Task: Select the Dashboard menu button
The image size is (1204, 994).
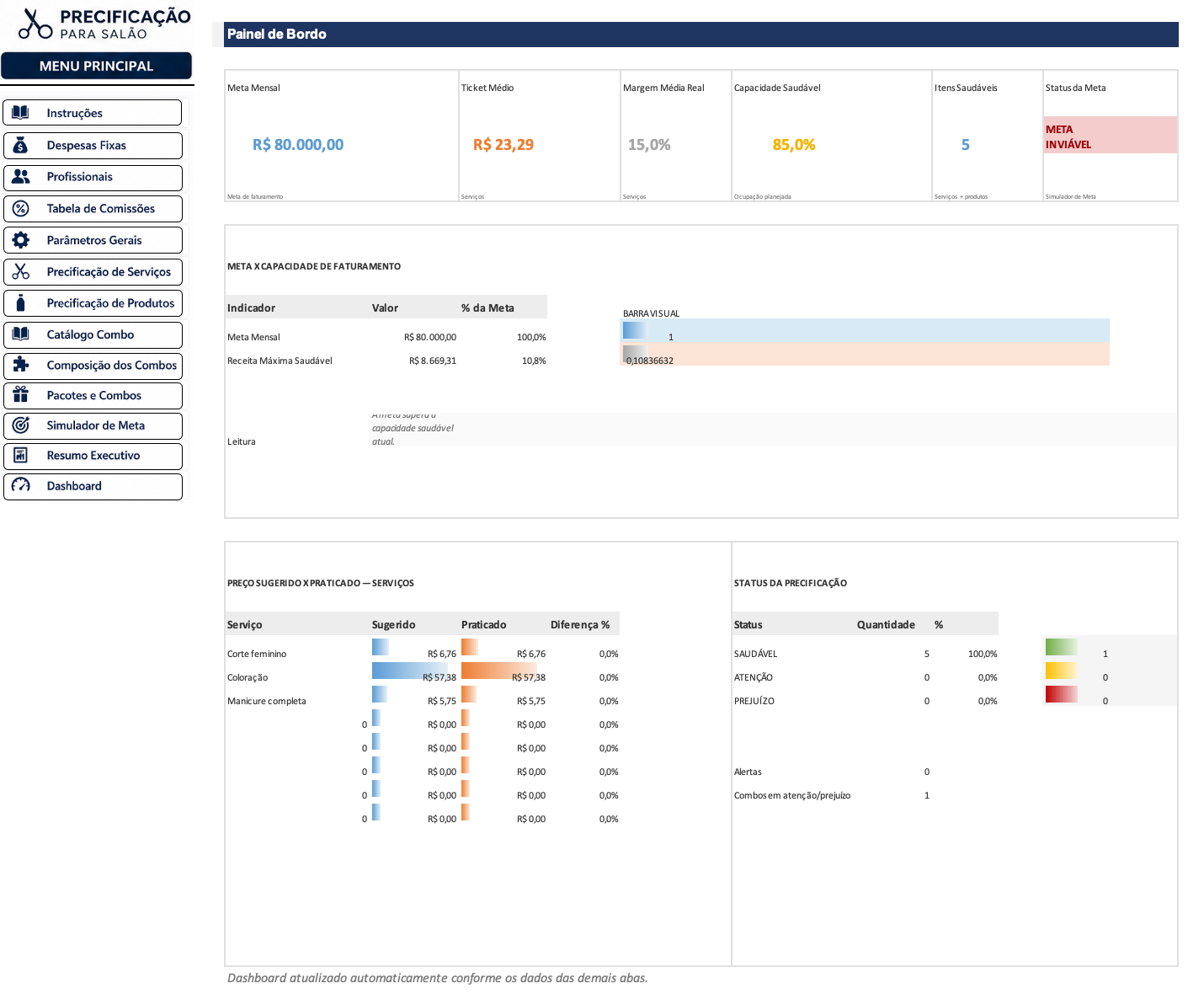Action: (93, 486)
